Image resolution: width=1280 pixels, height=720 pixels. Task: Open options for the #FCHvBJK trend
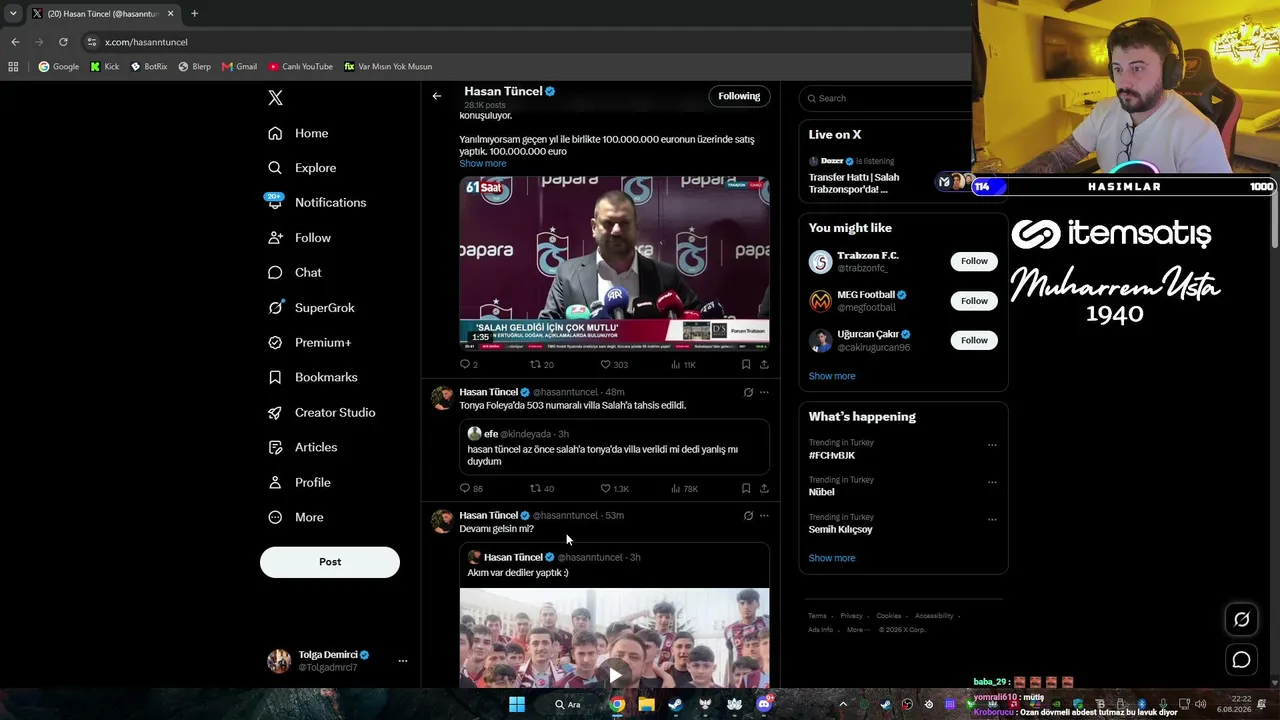coord(992,445)
